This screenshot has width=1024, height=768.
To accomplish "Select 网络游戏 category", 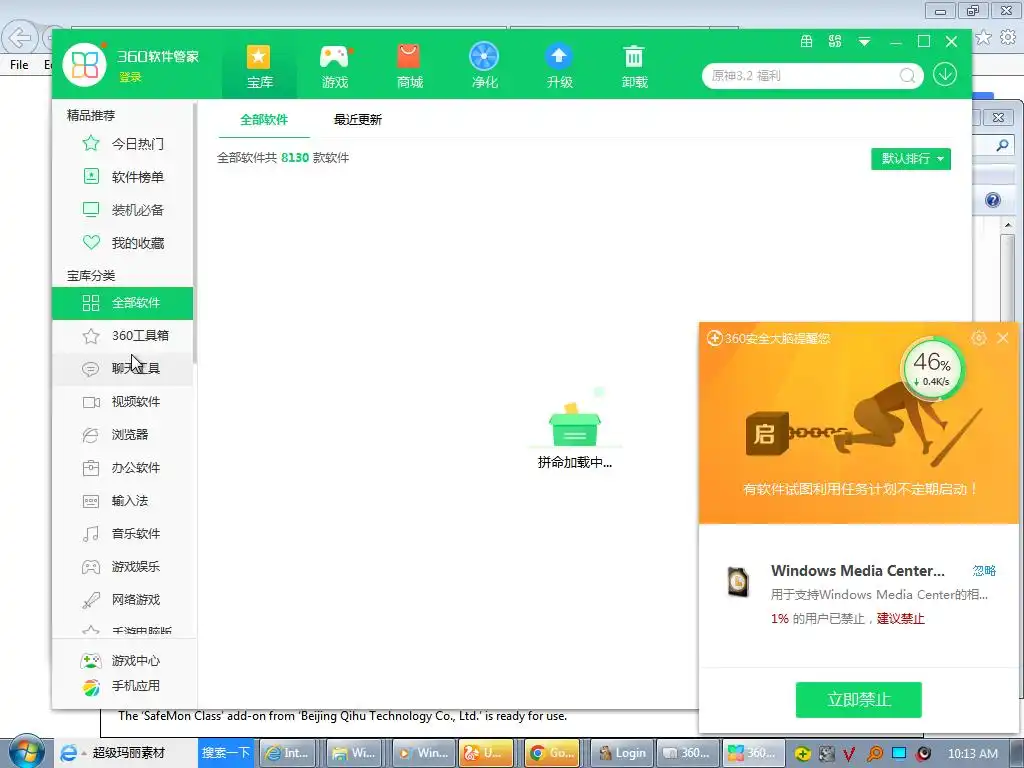I will 123,600.
